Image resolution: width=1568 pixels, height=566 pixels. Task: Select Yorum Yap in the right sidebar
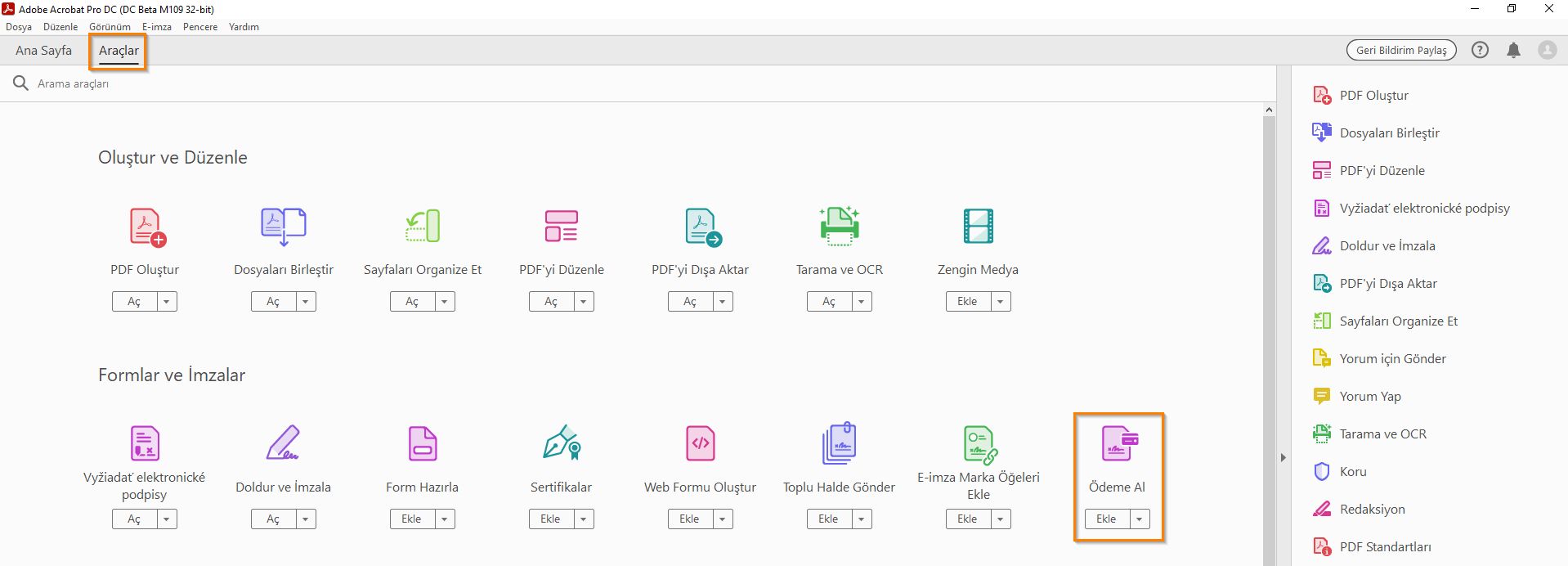click(x=1356, y=396)
